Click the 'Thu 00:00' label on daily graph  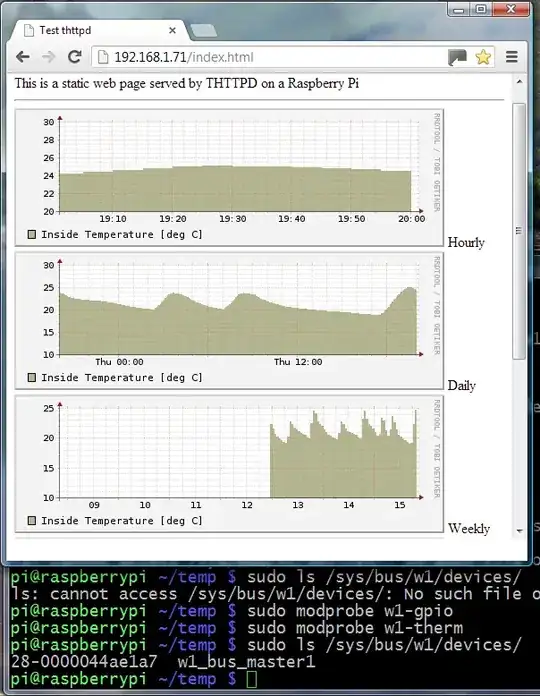119,362
